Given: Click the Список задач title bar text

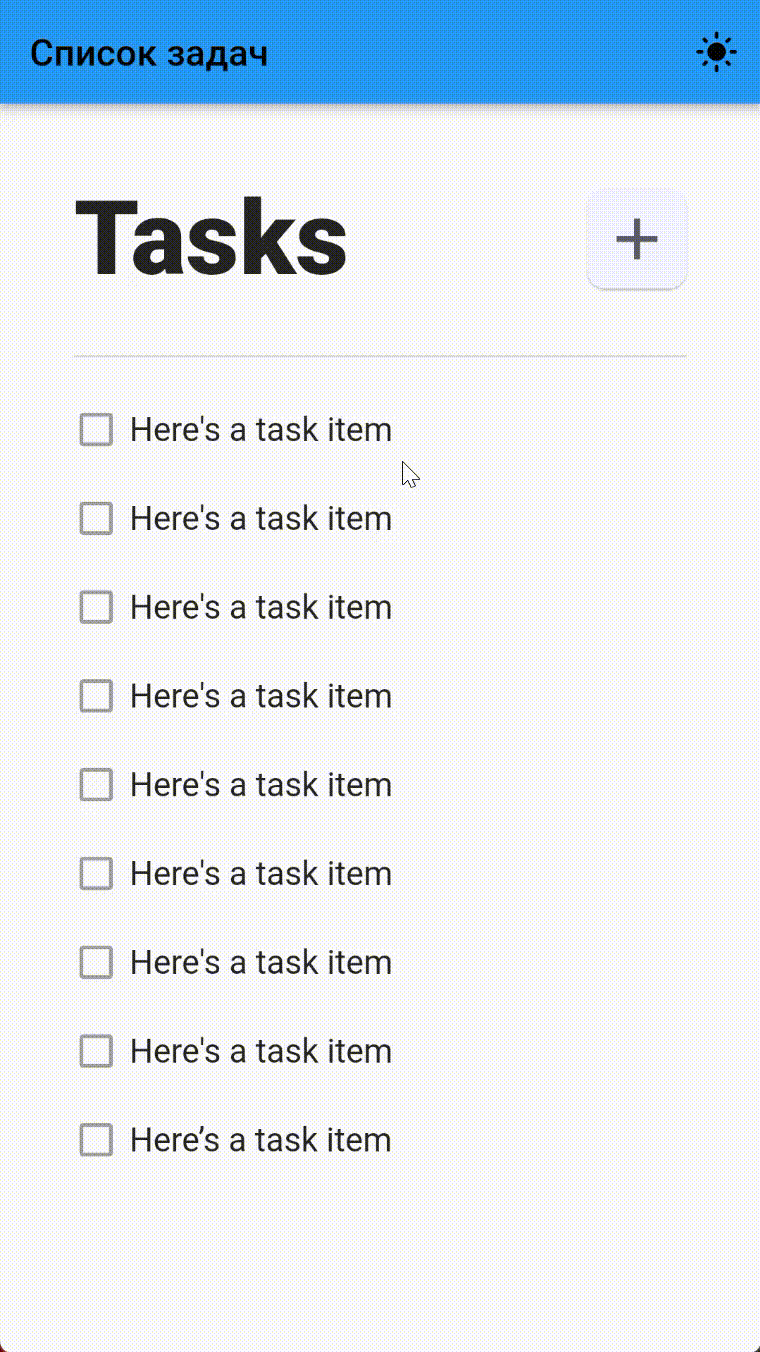Looking at the screenshot, I should (150, 52).
